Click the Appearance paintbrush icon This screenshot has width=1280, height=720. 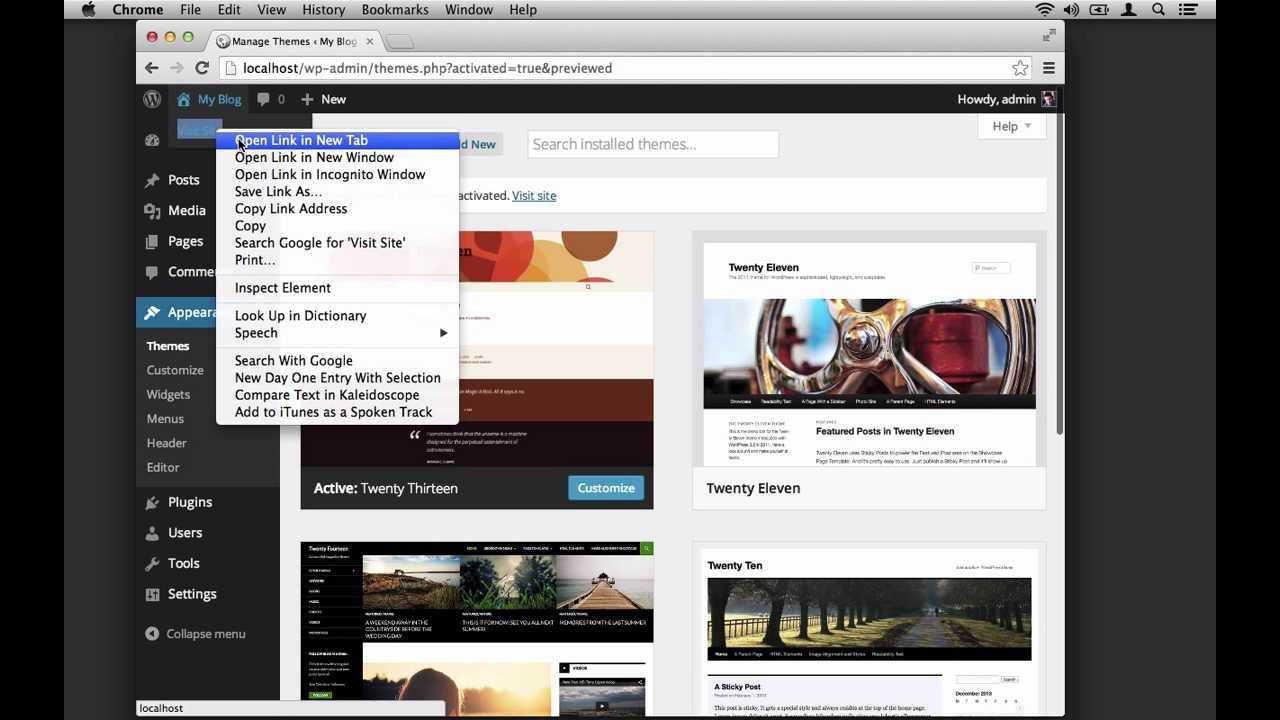pyautogui.click(x=152, y=312)
